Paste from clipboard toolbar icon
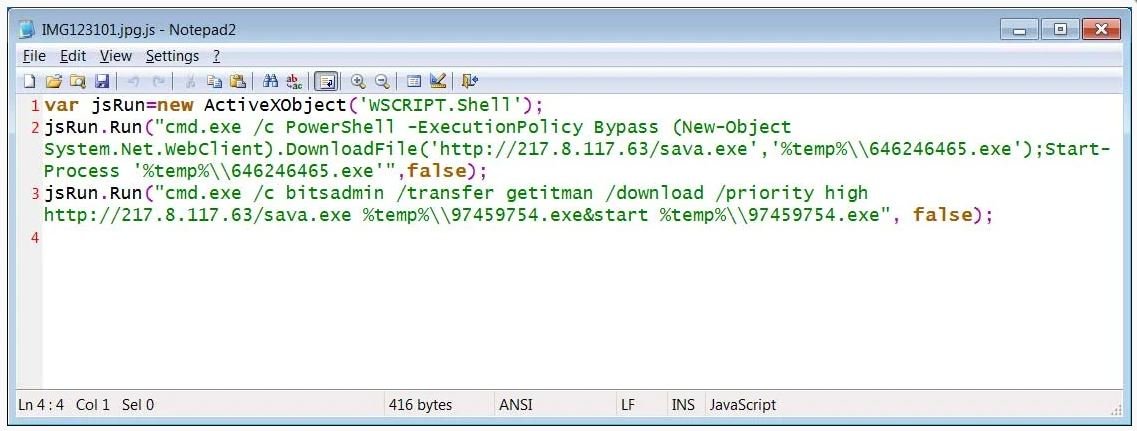Image resolution: width=1137 pixels, height=431 pixels. pos(238,81)
